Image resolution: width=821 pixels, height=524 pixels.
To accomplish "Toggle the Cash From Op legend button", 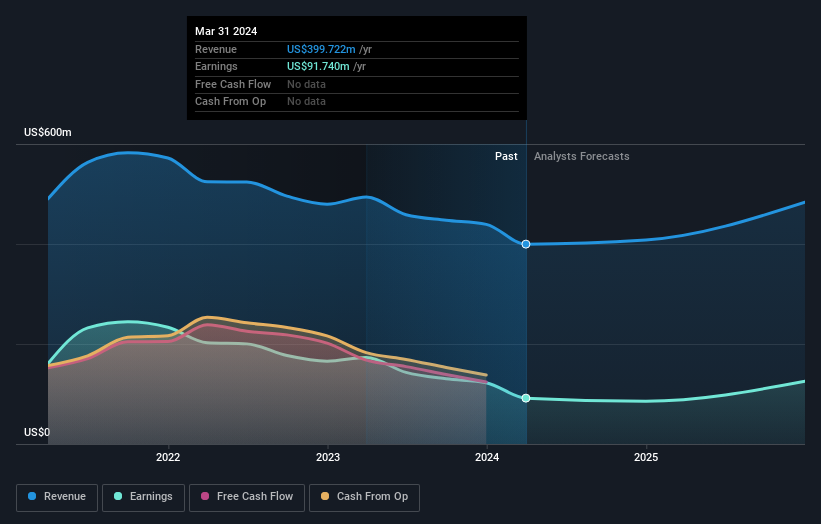I will 364,497.
